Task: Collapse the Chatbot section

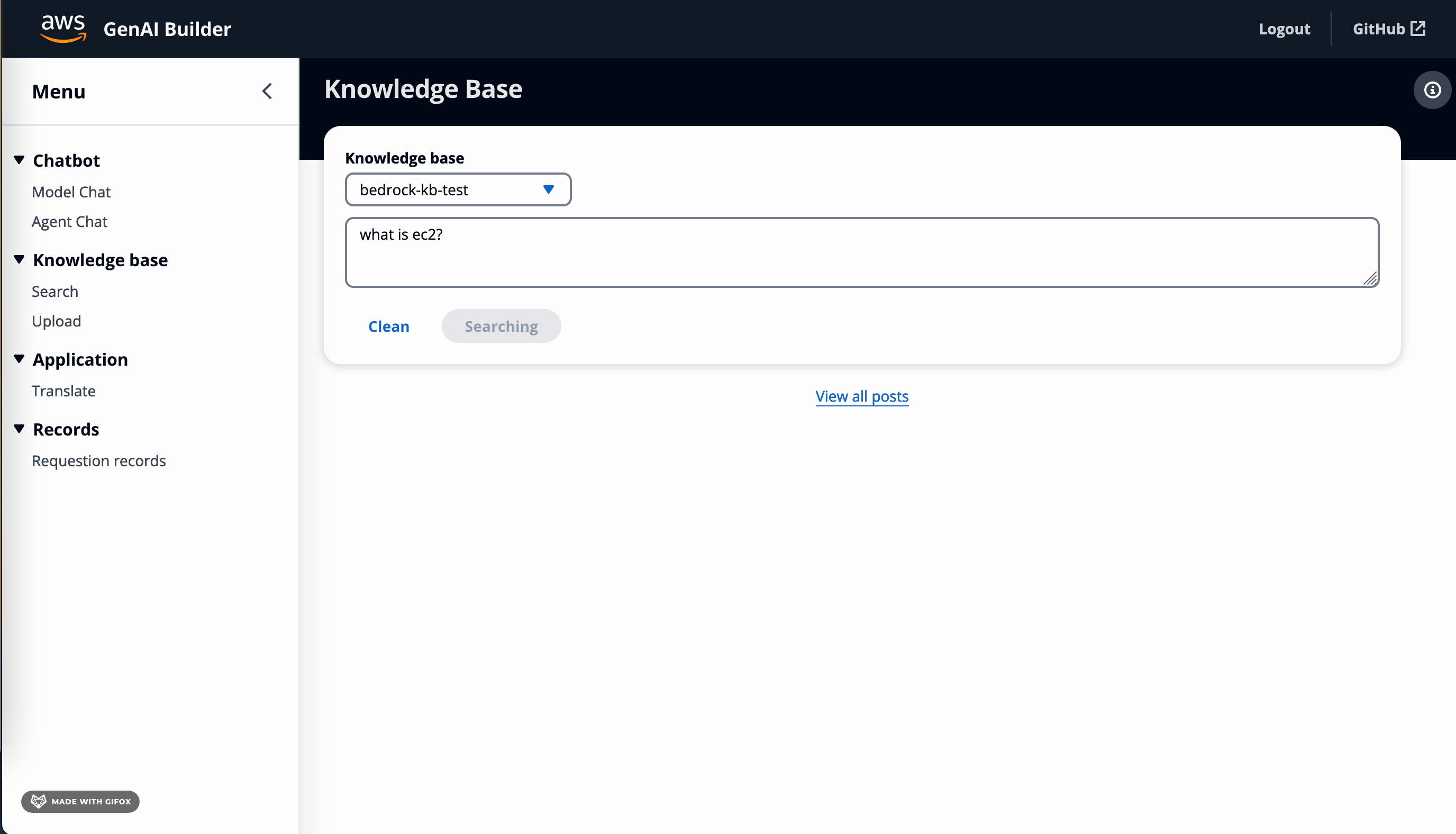Action: pyautogui.click(x=19, y=160)
